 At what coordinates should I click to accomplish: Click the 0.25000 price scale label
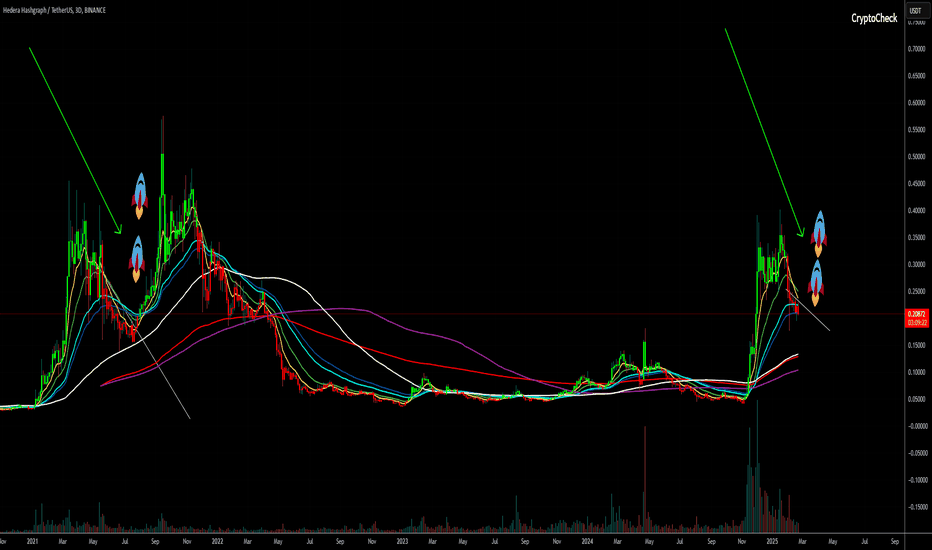pos(917,291)
